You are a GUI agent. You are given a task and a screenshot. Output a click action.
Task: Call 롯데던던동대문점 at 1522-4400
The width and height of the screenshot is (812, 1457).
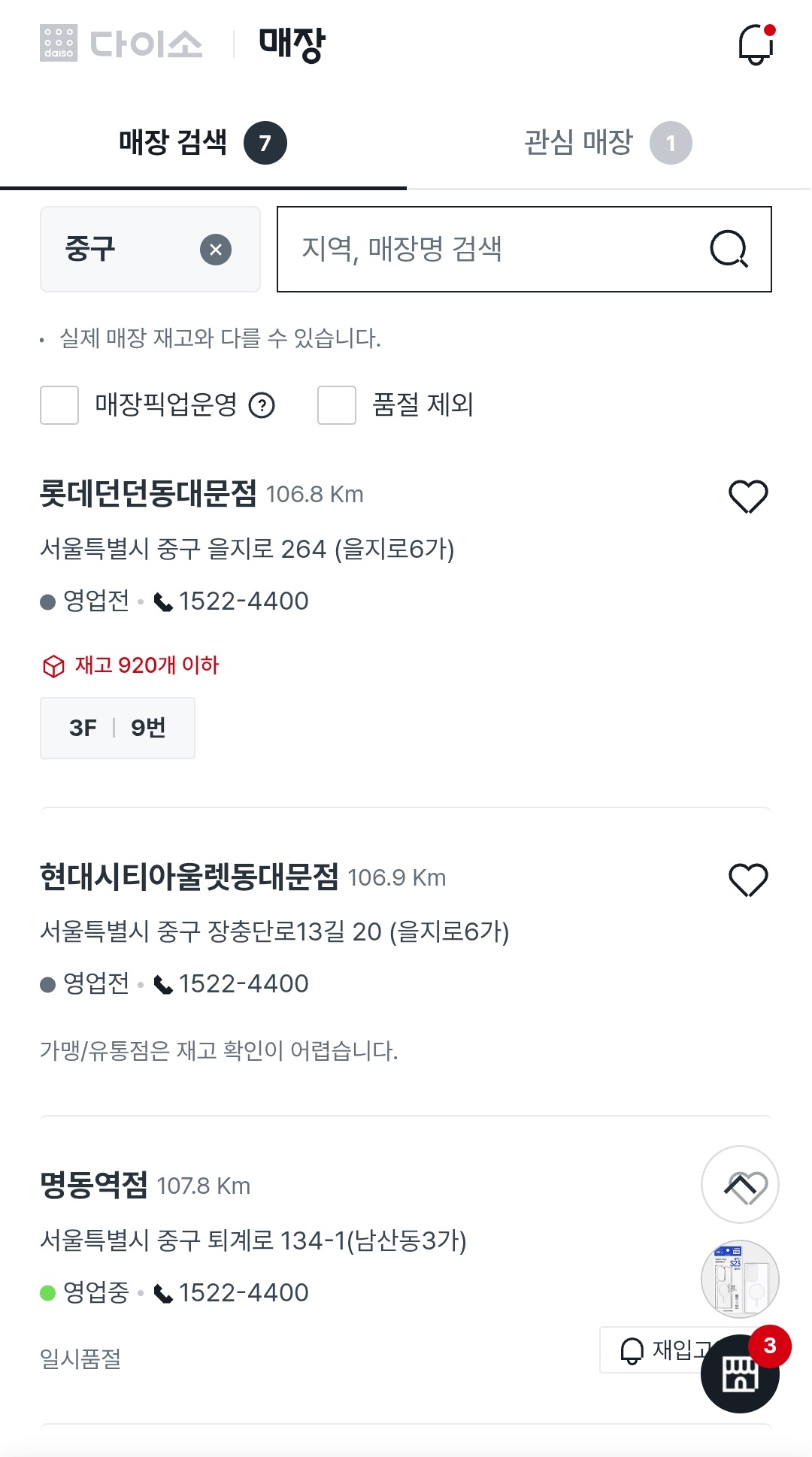click(232, 601)
